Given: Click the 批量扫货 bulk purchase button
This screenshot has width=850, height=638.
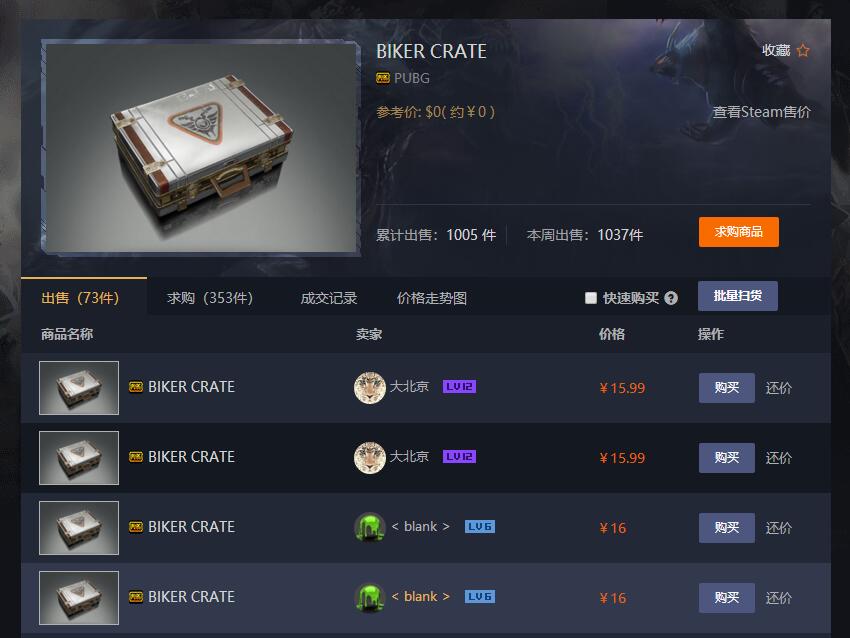Looking at the screenshot, I should pos(738,296).
